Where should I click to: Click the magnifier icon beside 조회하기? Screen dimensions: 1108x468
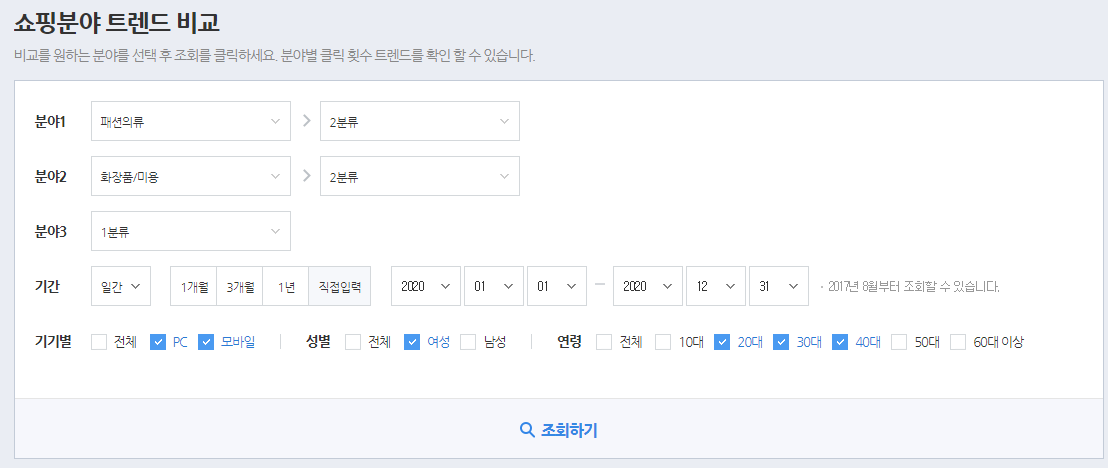pos(526,430)
